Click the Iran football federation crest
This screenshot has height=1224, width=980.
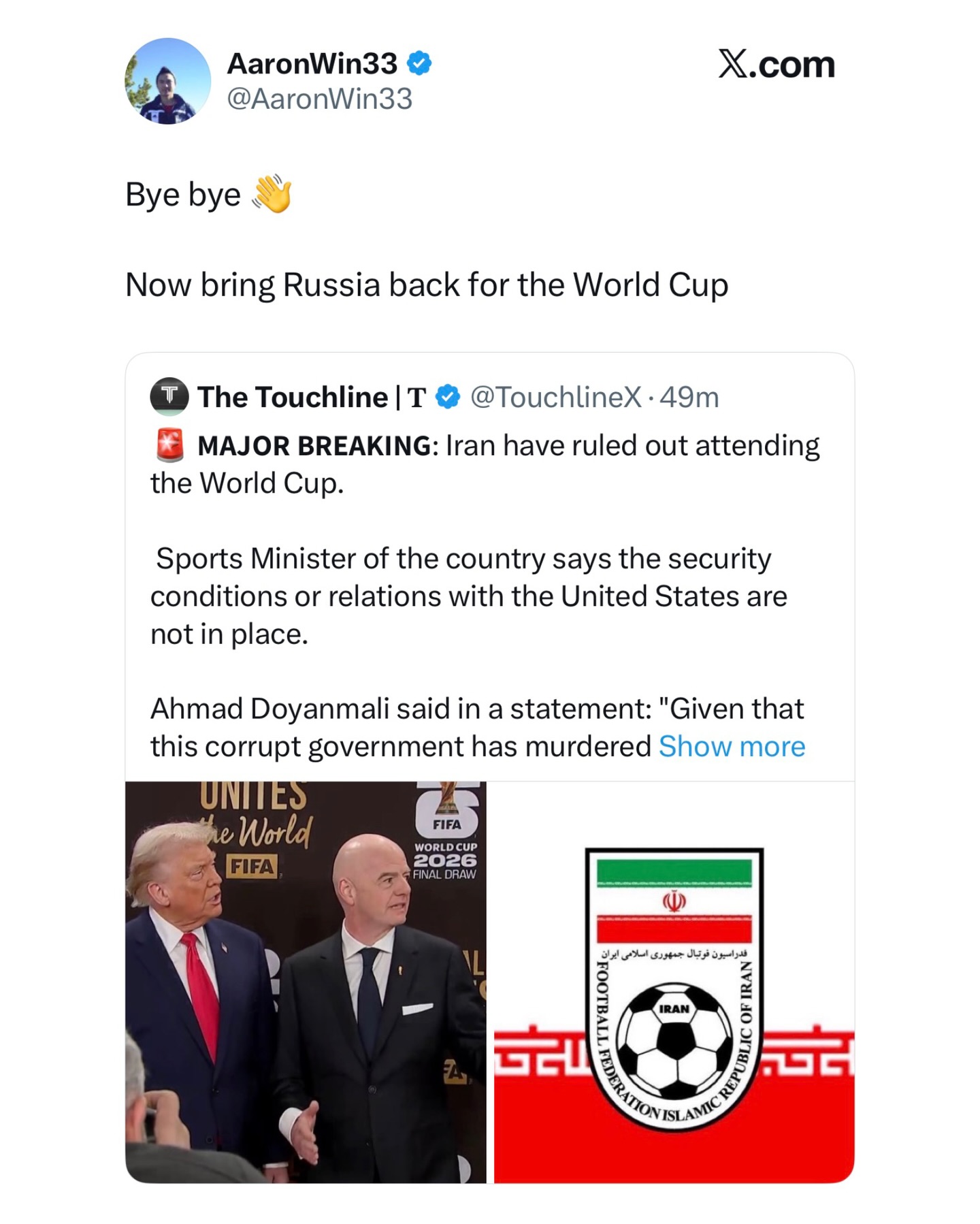674,990
